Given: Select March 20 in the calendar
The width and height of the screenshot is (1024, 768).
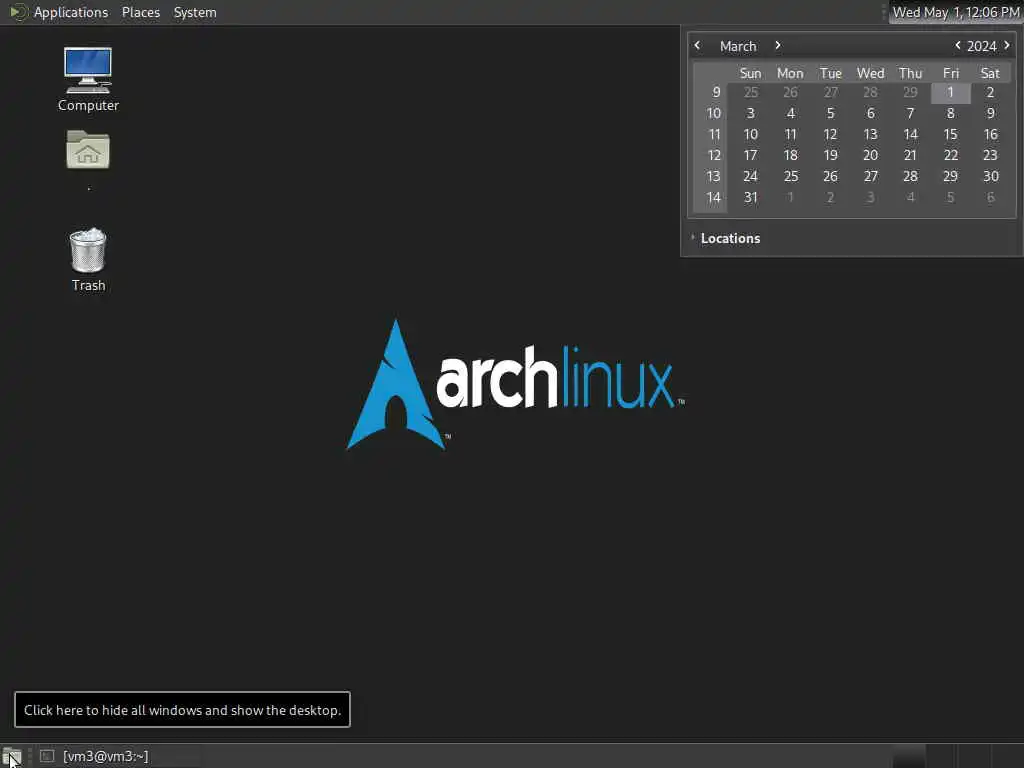Looking at the screenshot, I should click(870, 155).
